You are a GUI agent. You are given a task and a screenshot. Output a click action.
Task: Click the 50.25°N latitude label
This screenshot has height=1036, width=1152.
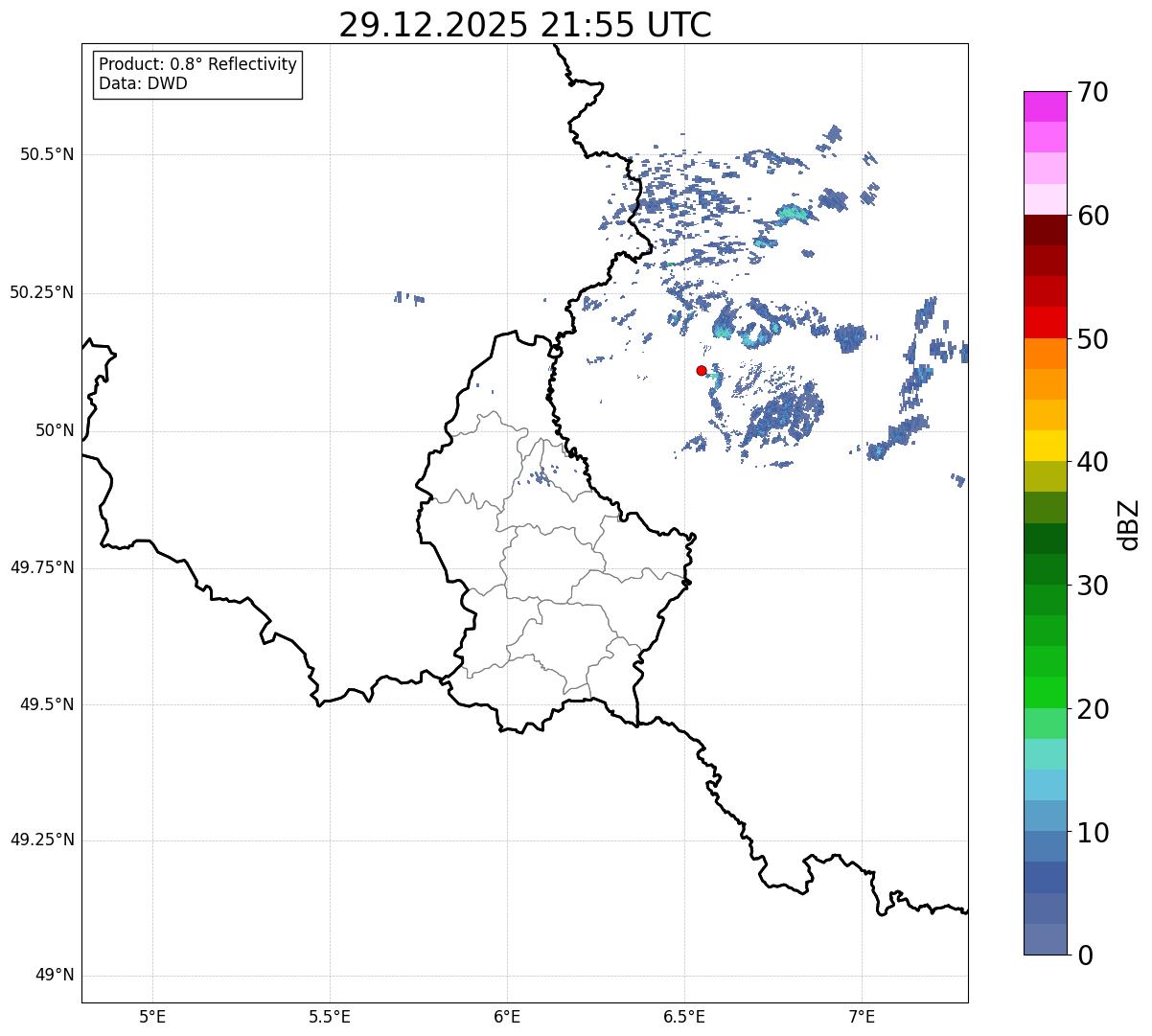(x=41, y=292)
